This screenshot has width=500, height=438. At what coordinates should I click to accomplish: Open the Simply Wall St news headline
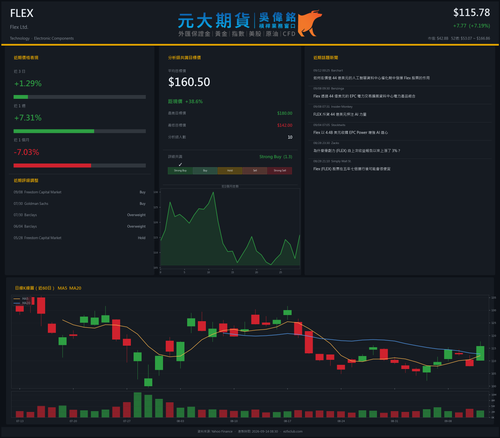pos(352,169)
